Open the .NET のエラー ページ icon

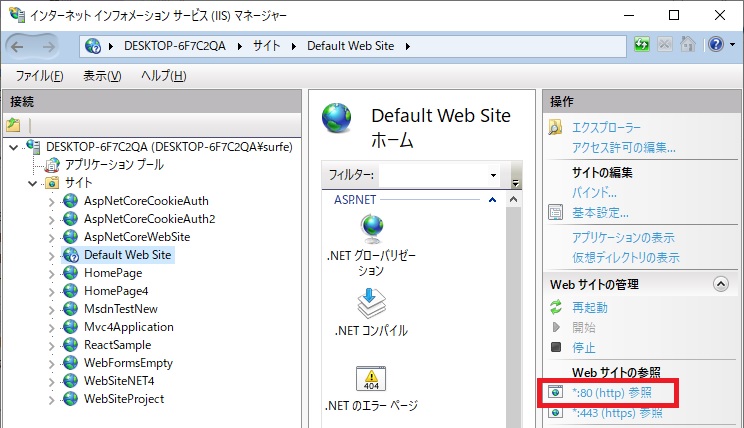click(x=371, y=379)
